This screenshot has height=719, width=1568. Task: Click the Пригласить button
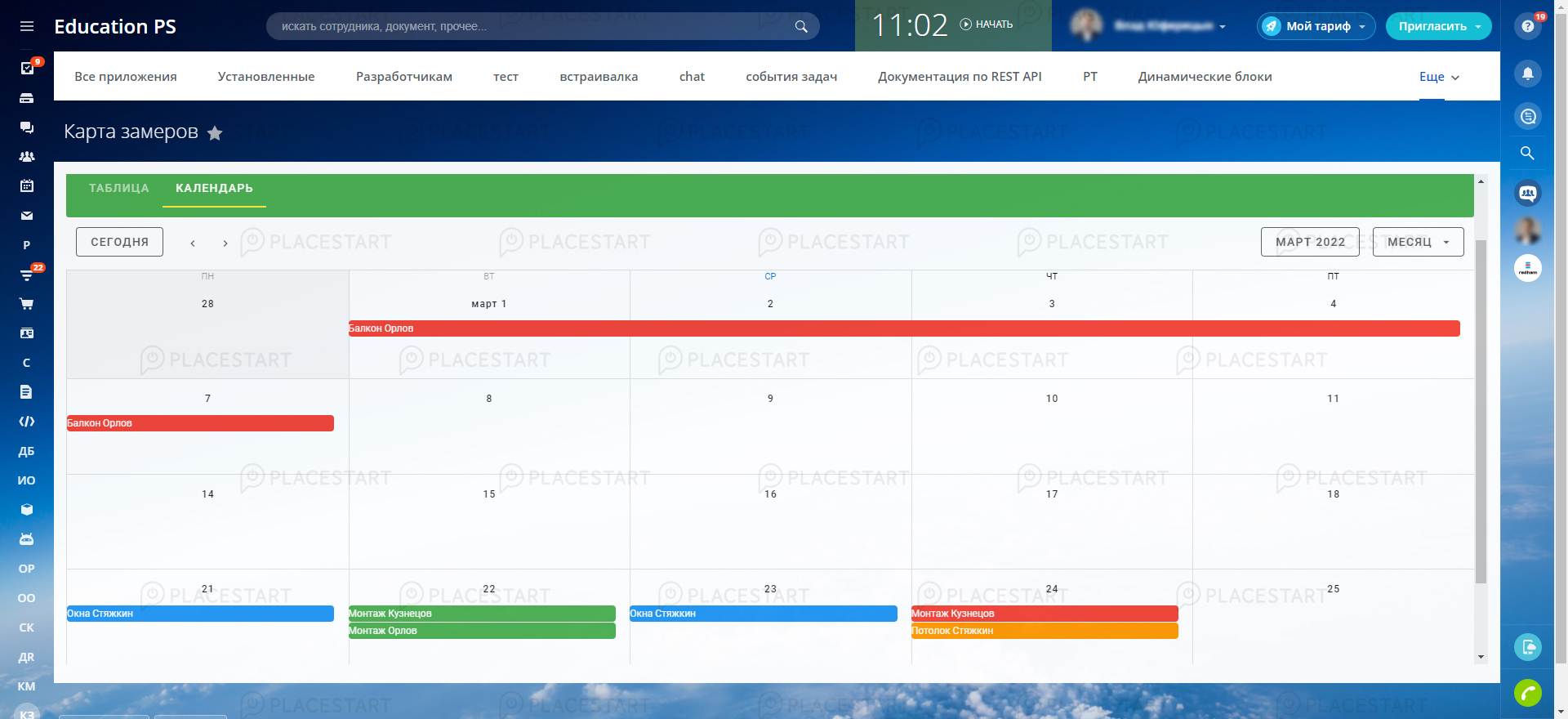[1438, 26]
